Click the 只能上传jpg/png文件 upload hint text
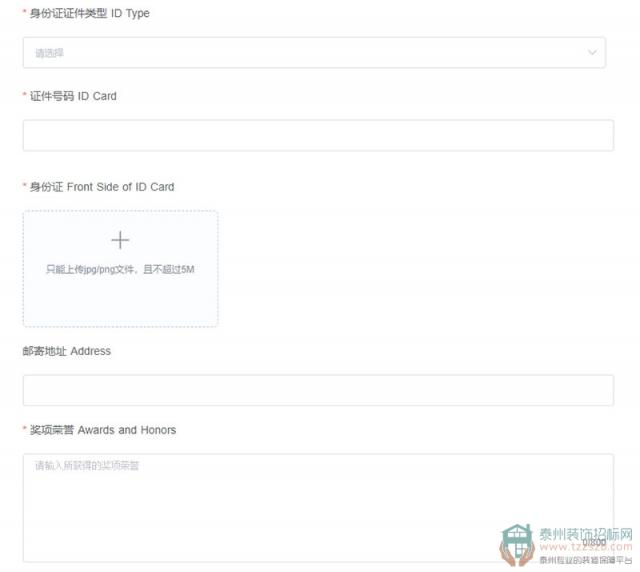The image size is (640, 572). click(120, 269)
